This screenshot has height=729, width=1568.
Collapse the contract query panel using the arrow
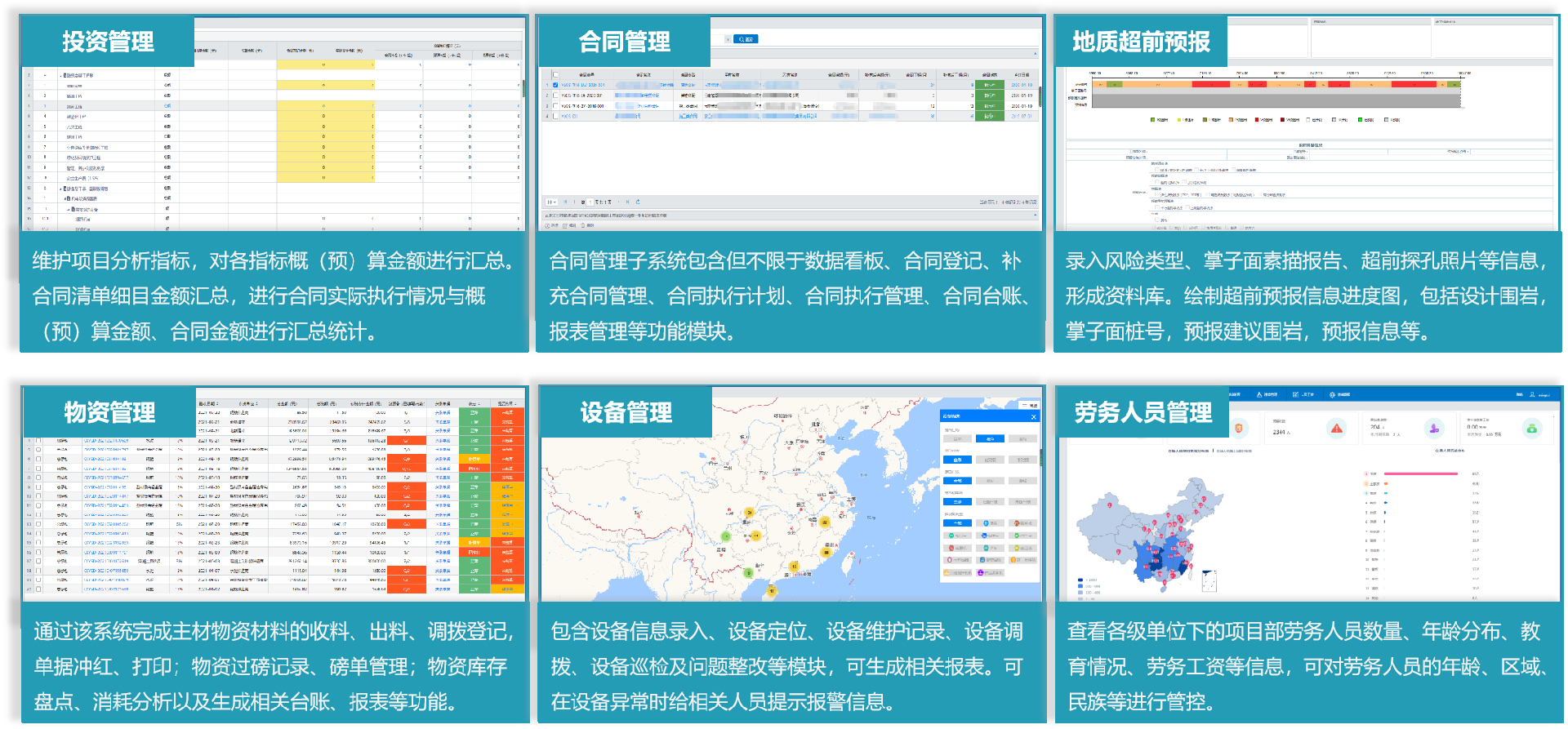pos(1035,55)
